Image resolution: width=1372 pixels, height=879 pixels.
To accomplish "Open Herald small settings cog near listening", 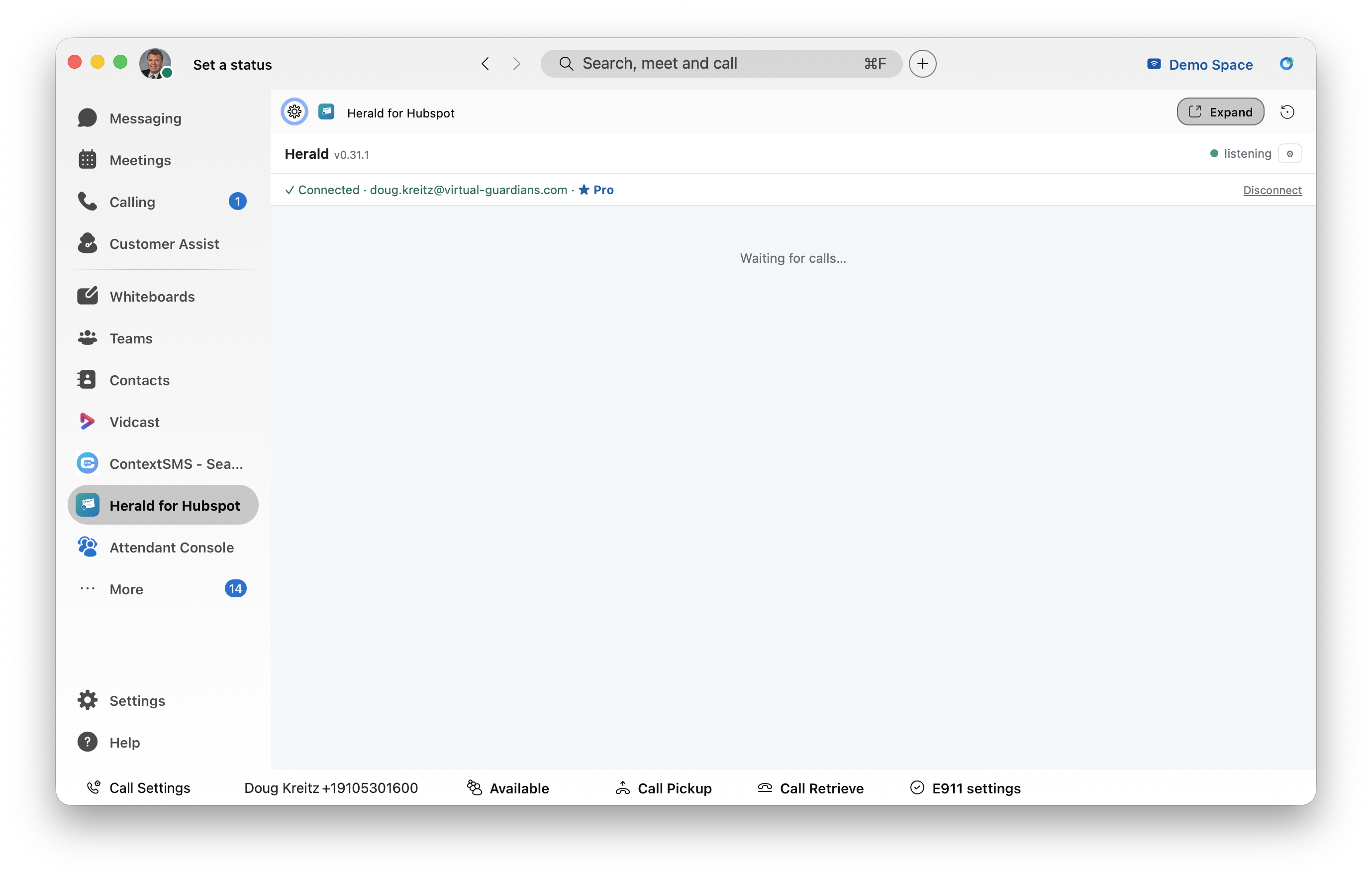I will pyautogui.click(x=1289, y=153).
